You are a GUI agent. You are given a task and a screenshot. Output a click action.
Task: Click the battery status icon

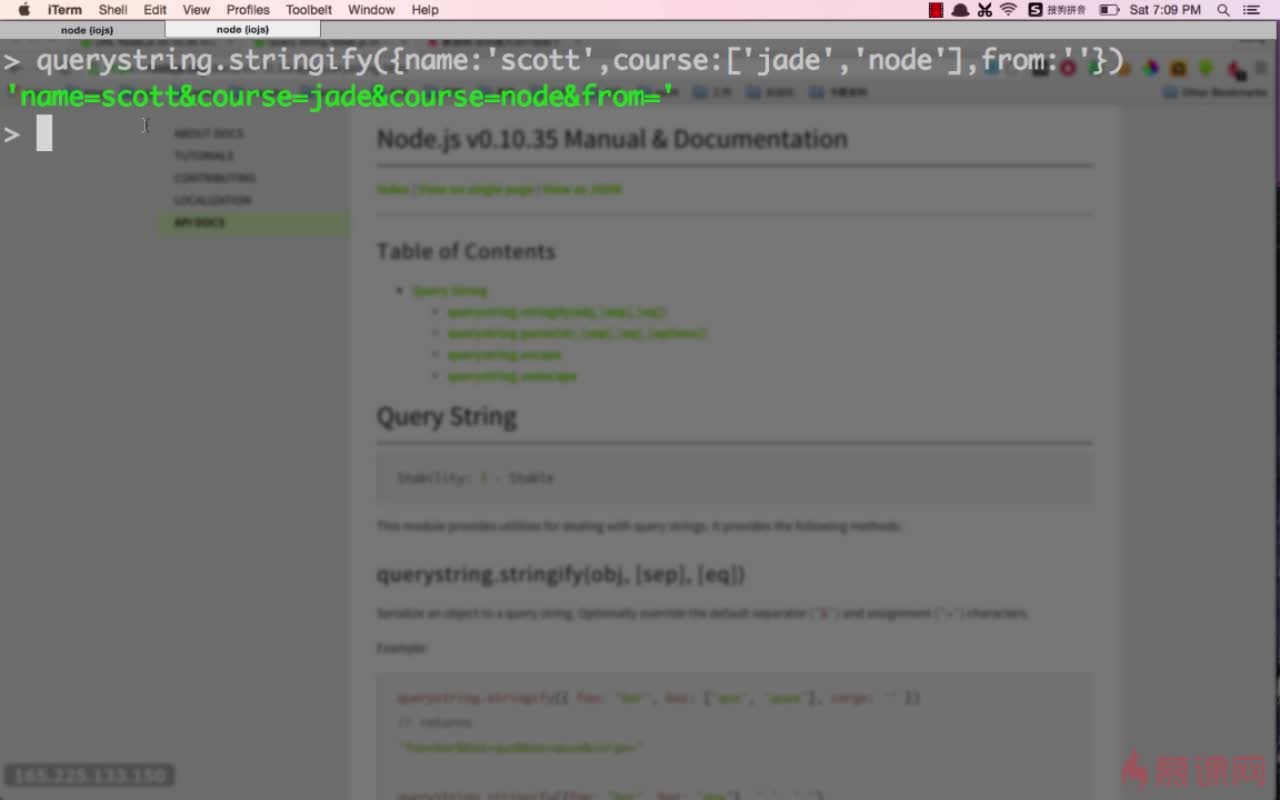click(1108, 10)
